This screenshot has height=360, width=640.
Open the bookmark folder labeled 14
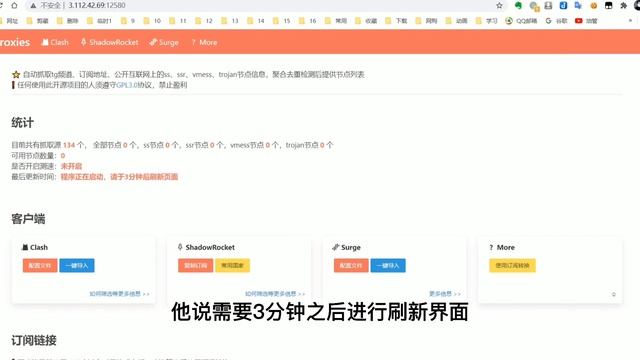tap(256, 21)
